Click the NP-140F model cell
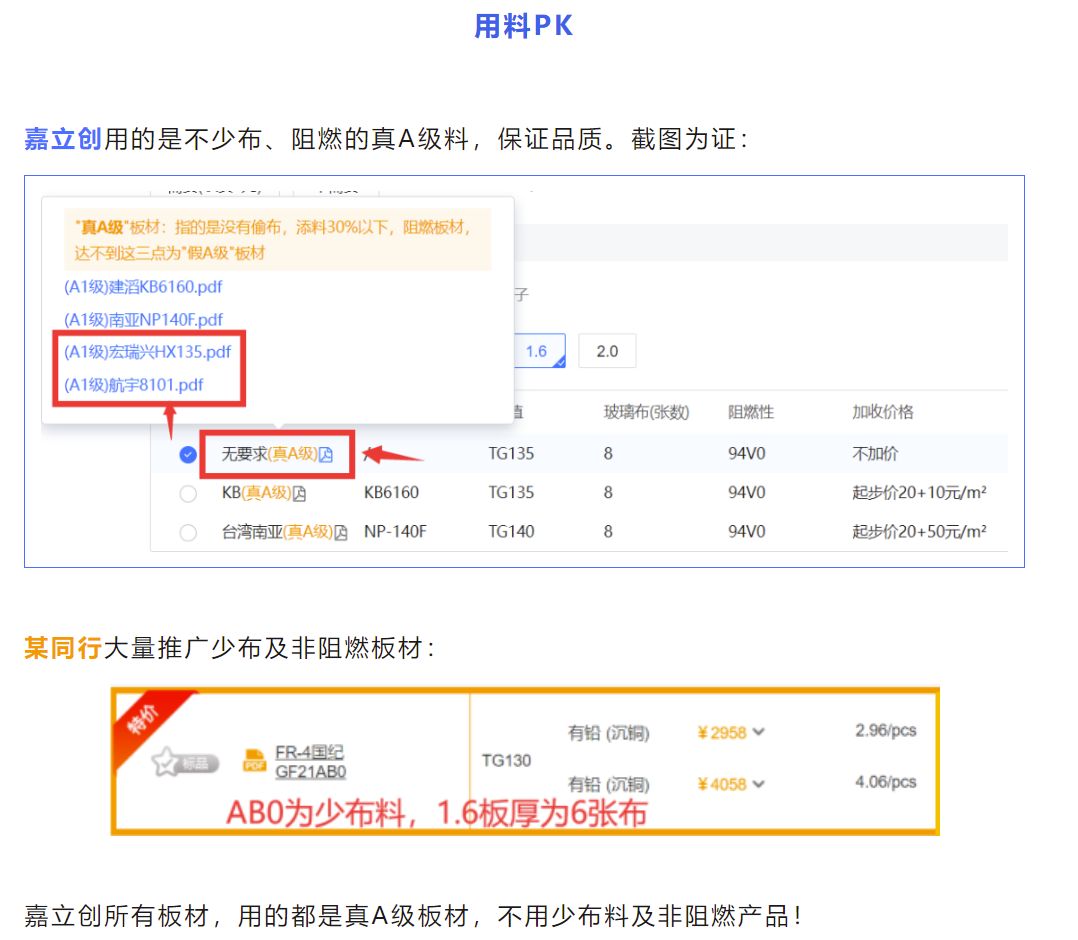The image size is (1078, 940). pos(395,532)
